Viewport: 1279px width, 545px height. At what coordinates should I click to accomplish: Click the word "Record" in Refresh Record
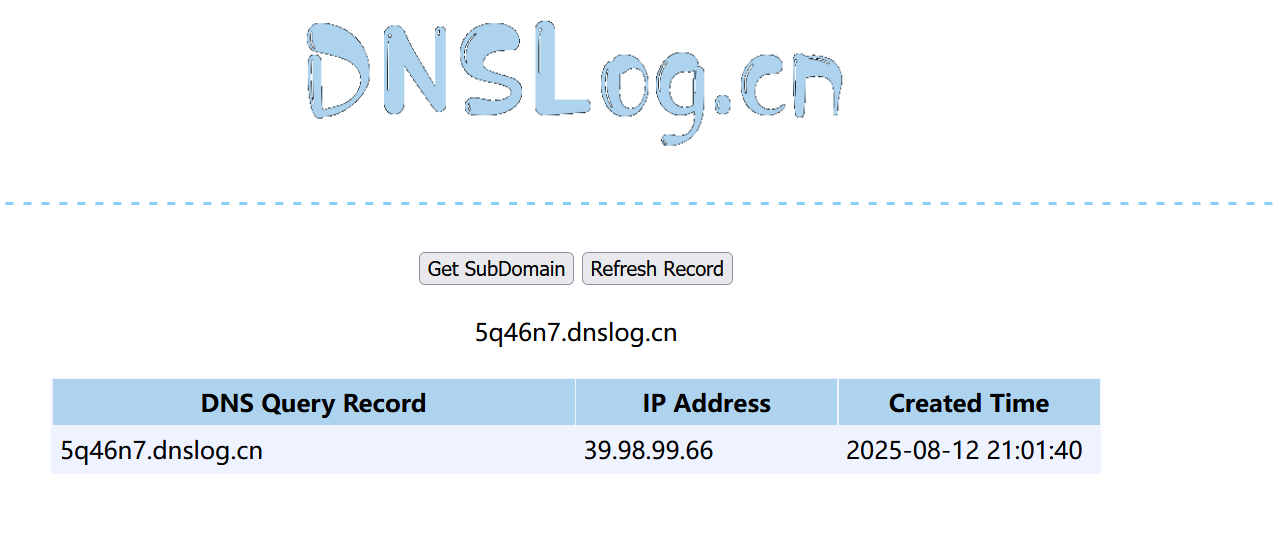click(x=691, y=269)
